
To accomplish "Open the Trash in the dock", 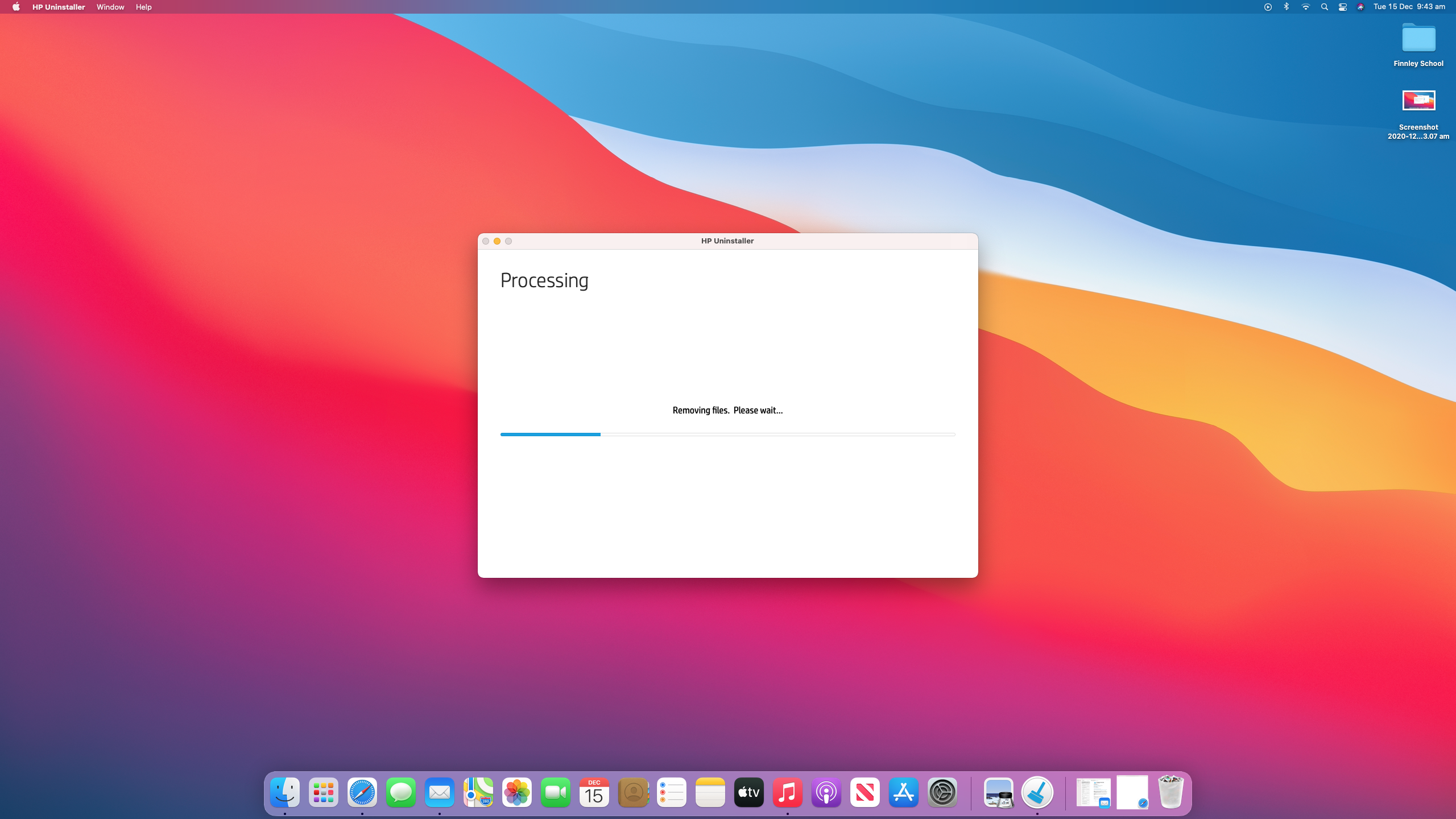I will tap(1170, 792).
